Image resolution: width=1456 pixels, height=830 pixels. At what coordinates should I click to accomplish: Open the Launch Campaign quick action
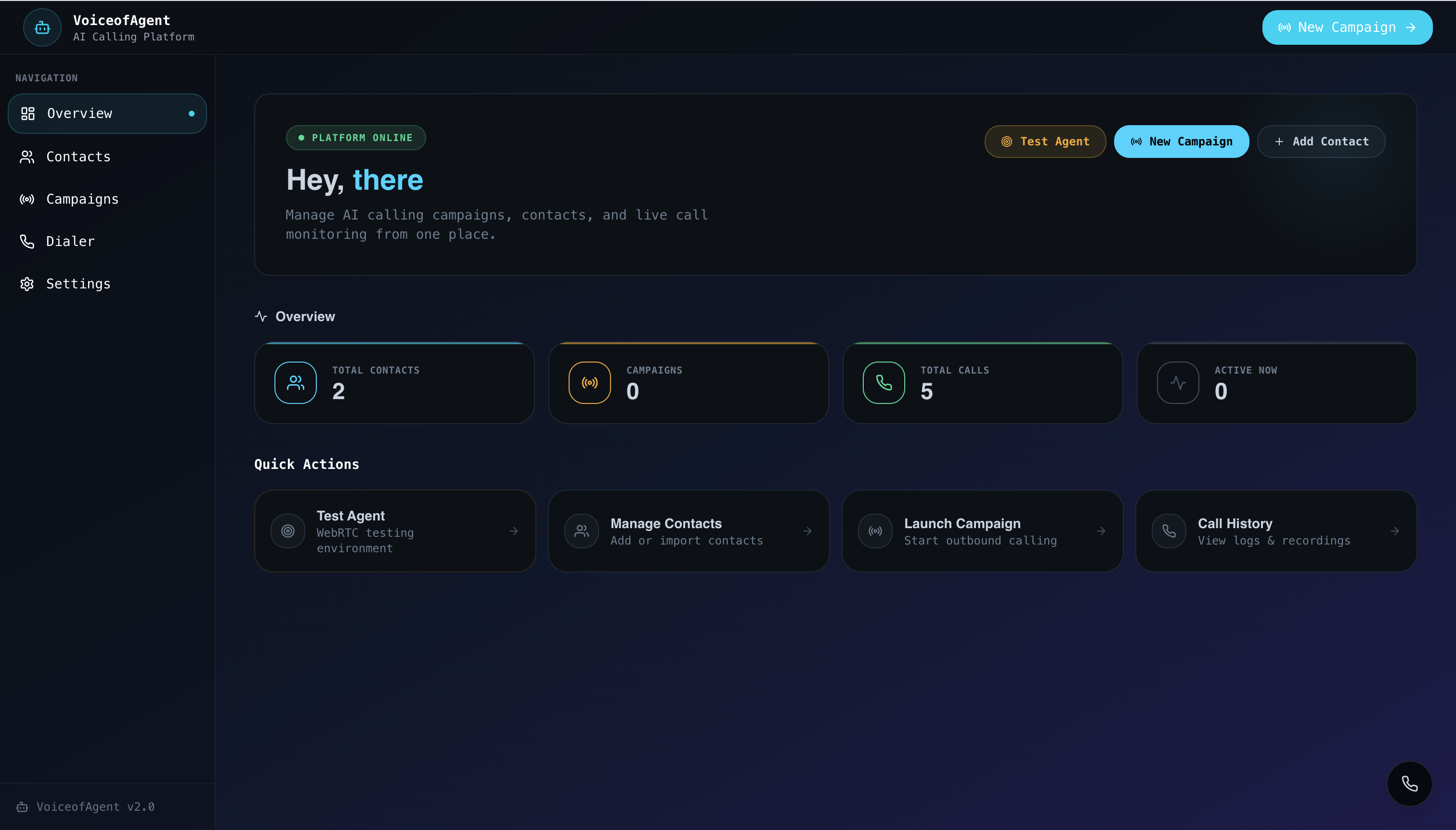tap(982, 531)
